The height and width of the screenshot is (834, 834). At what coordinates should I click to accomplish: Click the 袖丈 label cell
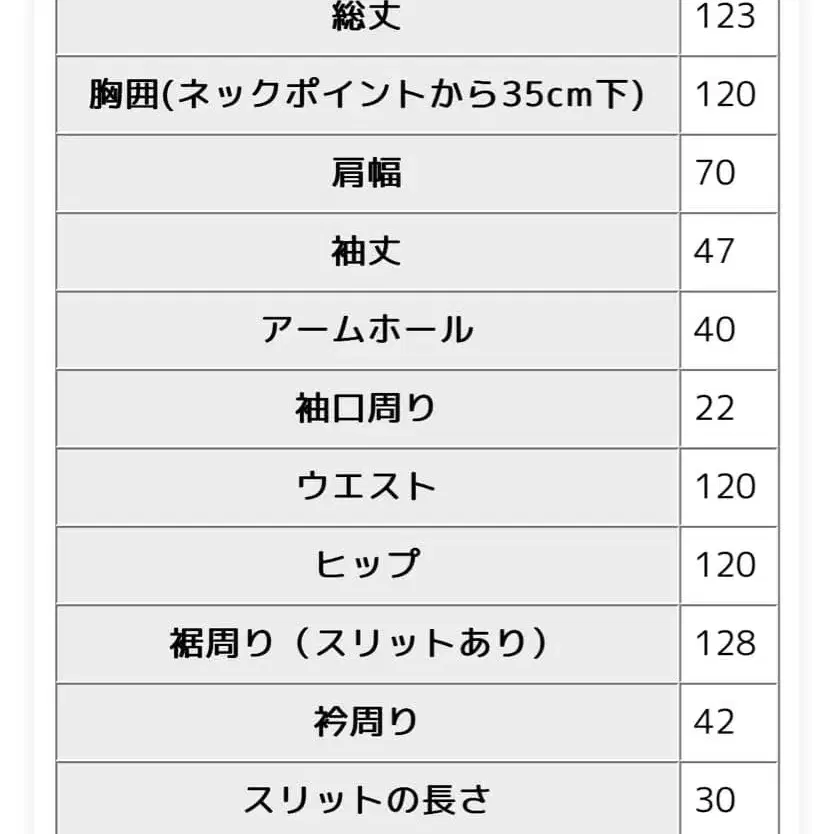[368, 252]
